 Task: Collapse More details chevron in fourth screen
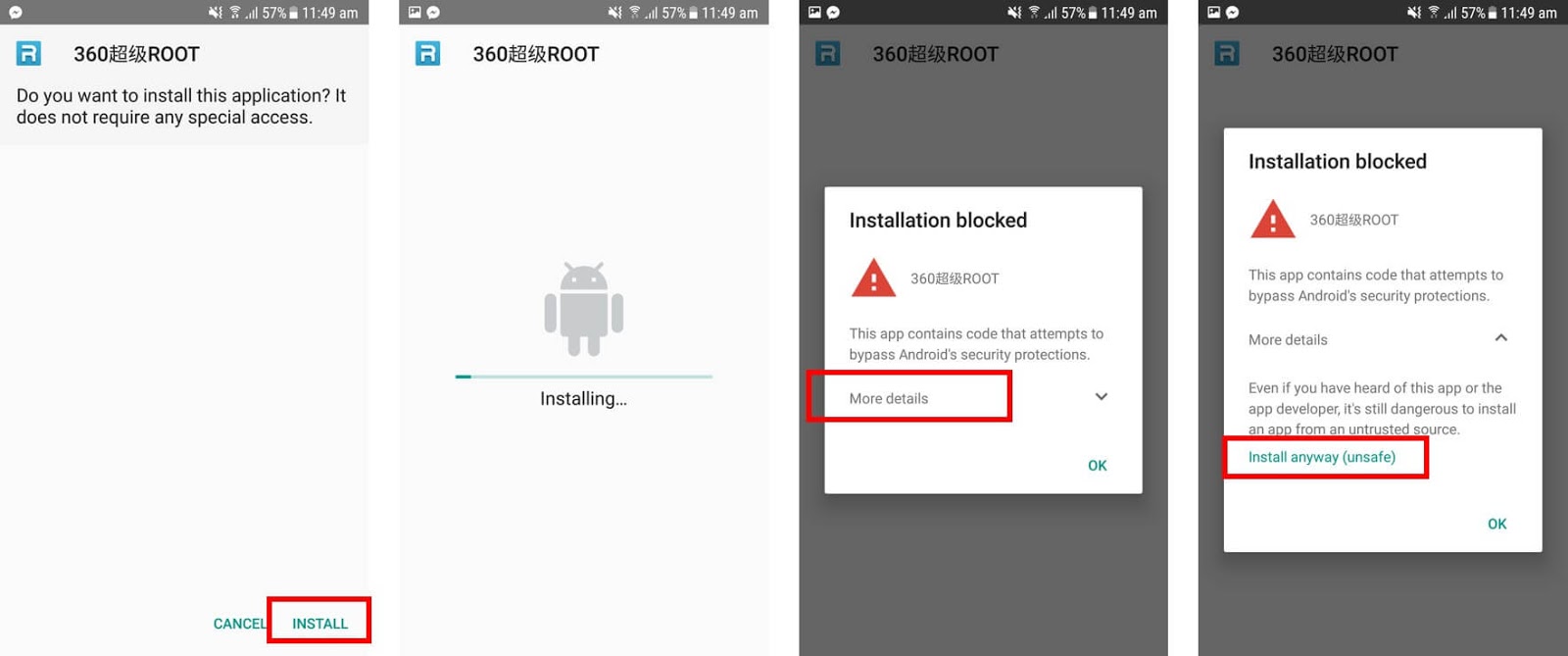1500,338
